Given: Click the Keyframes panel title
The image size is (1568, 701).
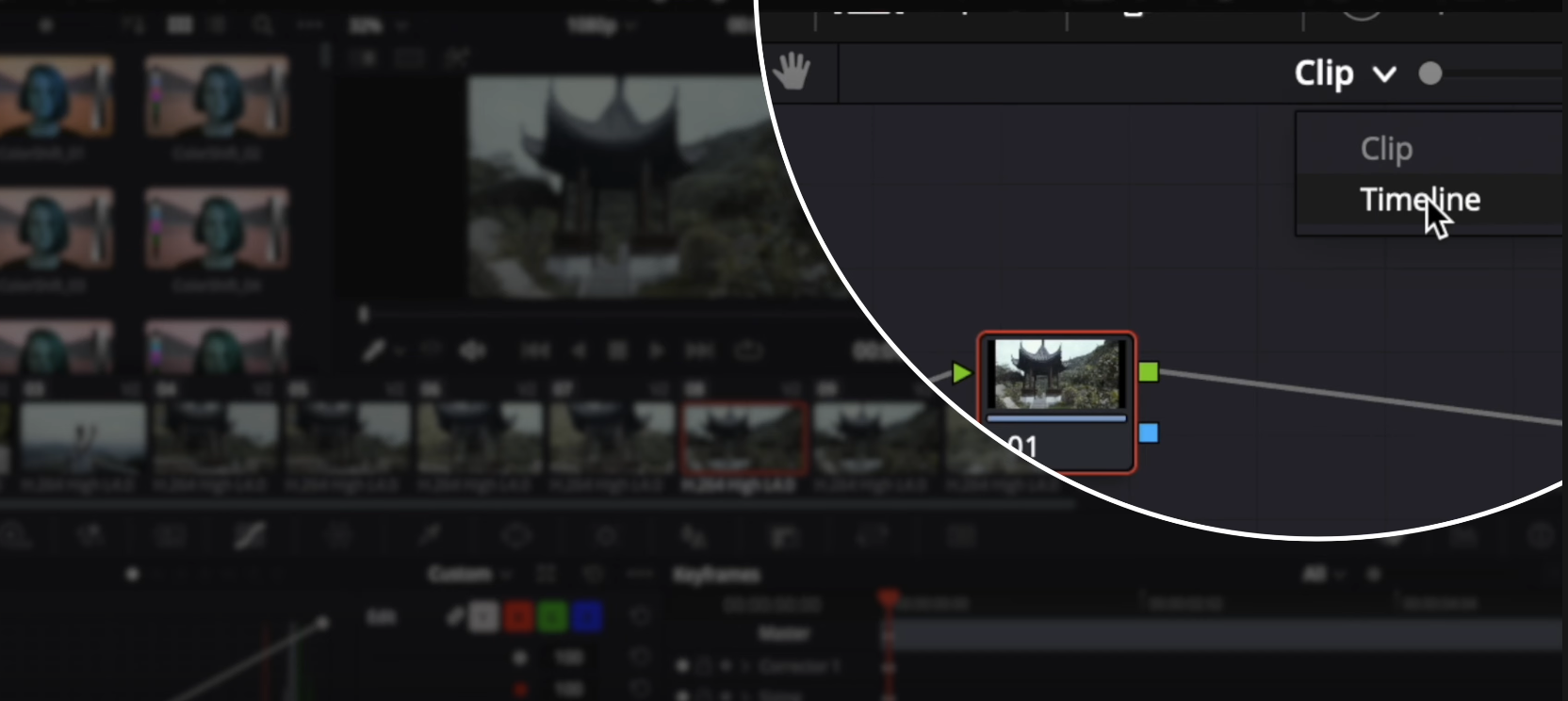Looking at the screenshot, I should [716, 574].
